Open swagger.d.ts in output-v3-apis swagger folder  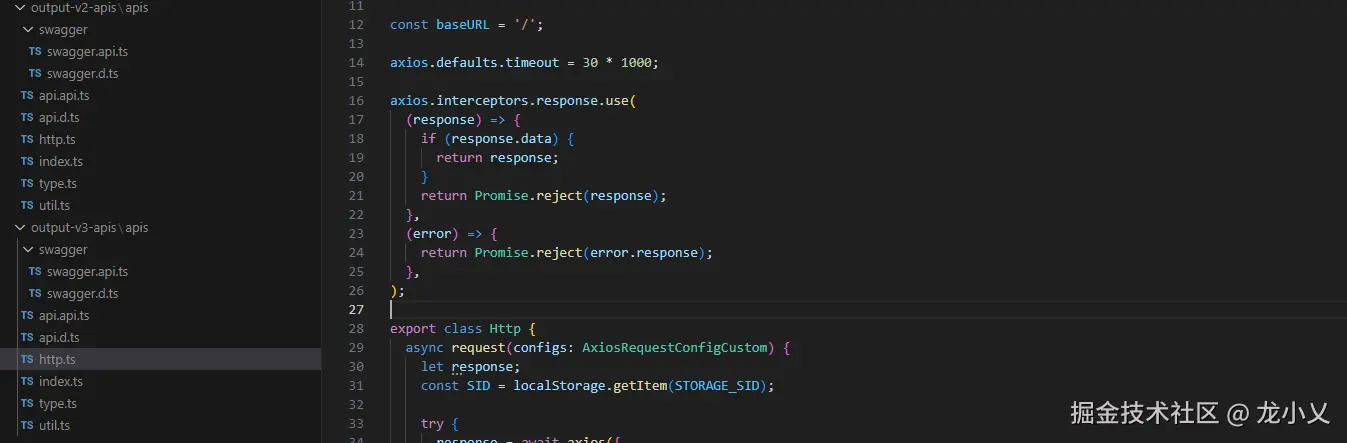pyautogui.click(x=82, y=294)
